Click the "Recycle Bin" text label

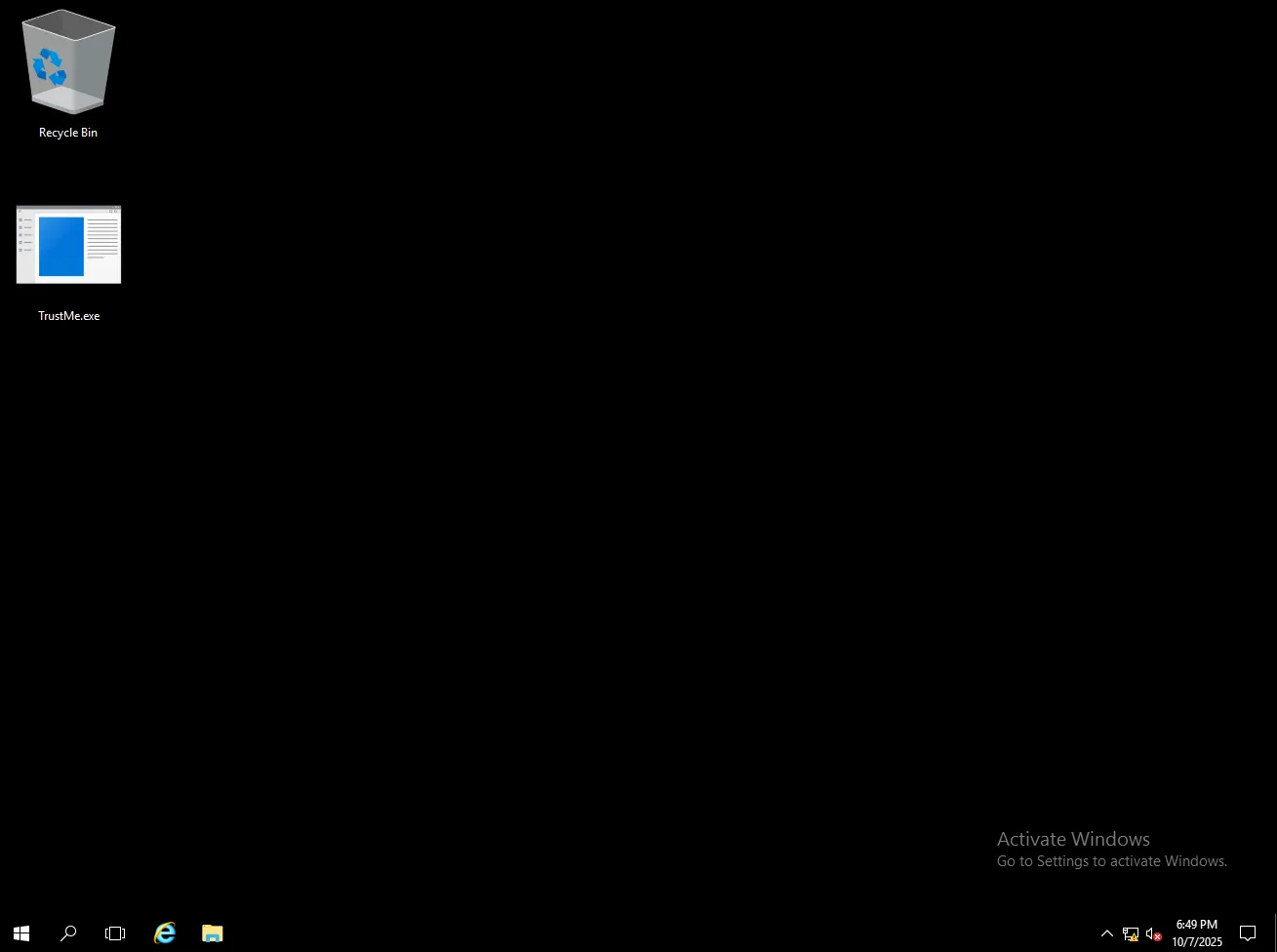coord(68,133)
